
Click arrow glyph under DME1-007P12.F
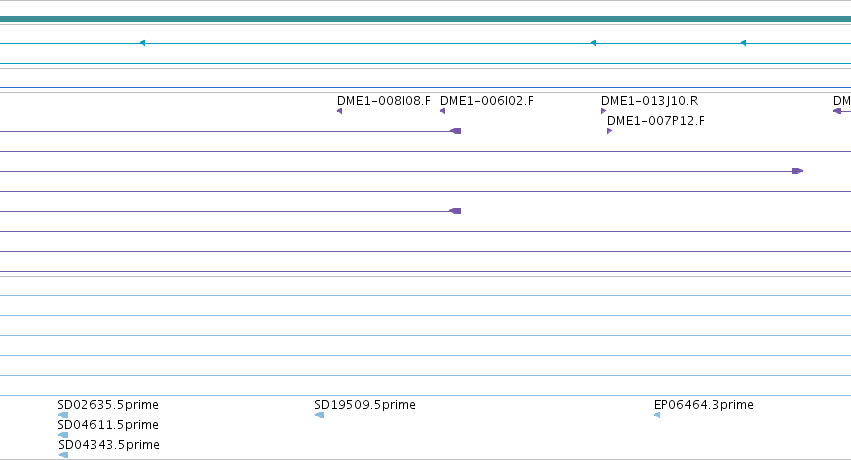(609, 131)
